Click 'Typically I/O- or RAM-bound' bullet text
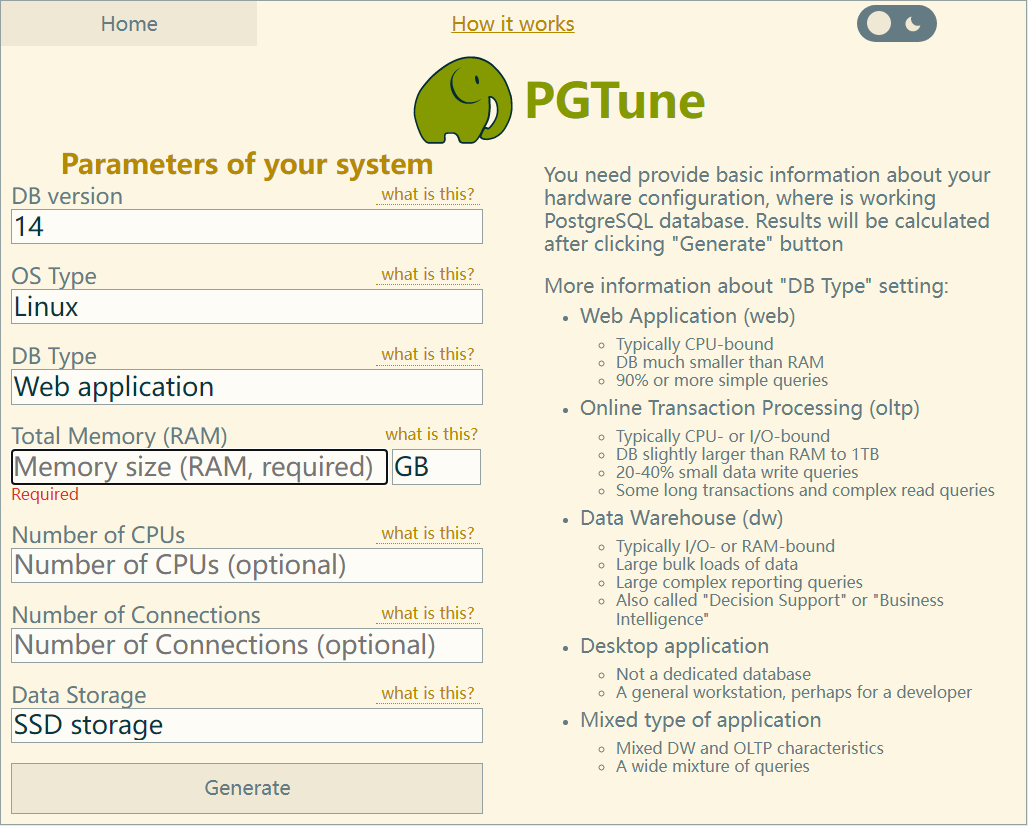 725,546
